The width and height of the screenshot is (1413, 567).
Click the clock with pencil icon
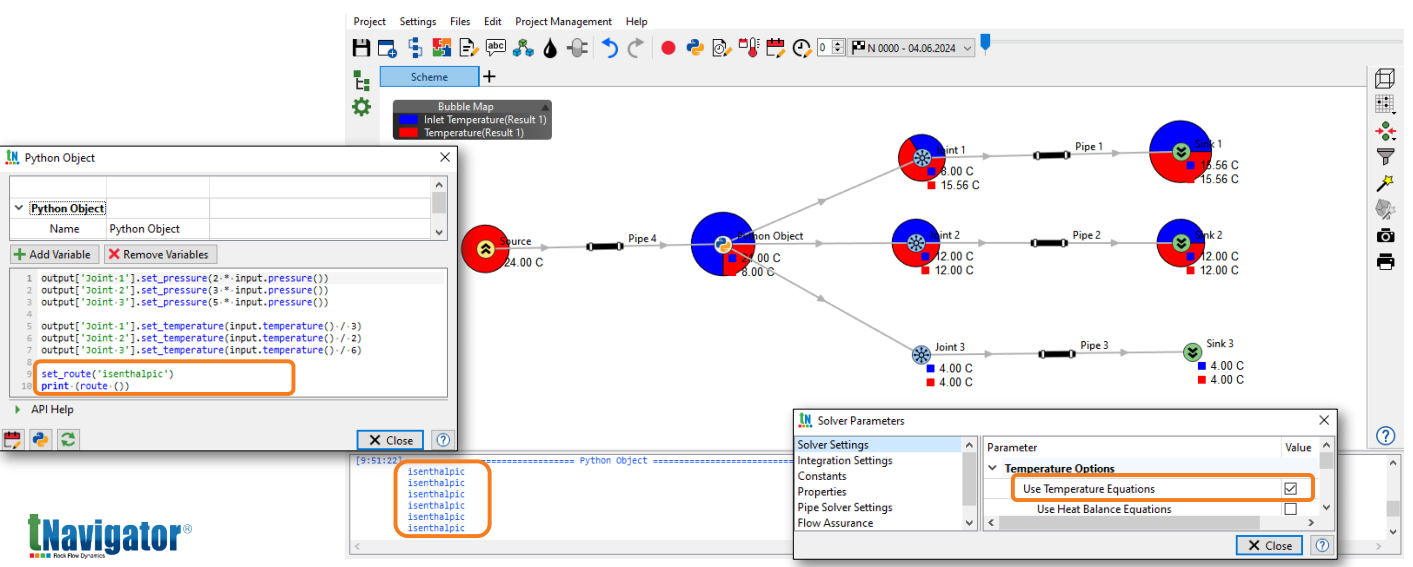pyautogui.click(x=802, y=48)
